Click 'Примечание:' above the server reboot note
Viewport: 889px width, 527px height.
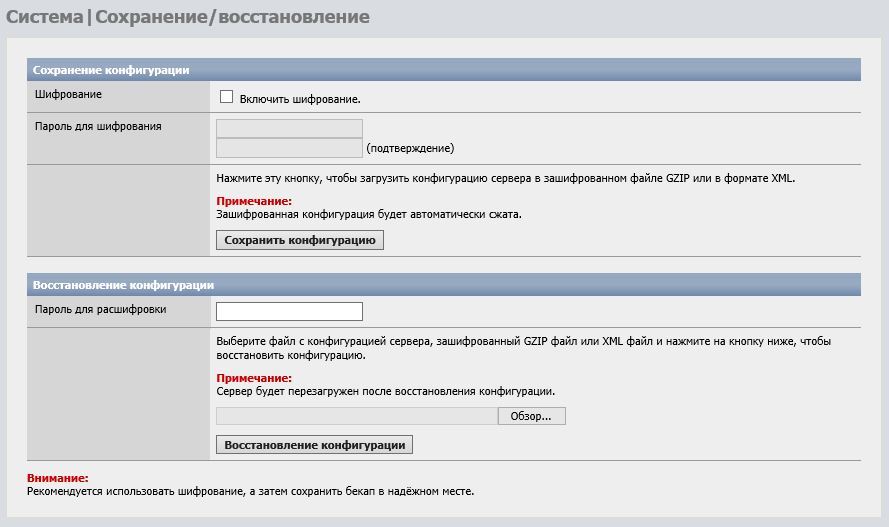[x=254, y=378]
